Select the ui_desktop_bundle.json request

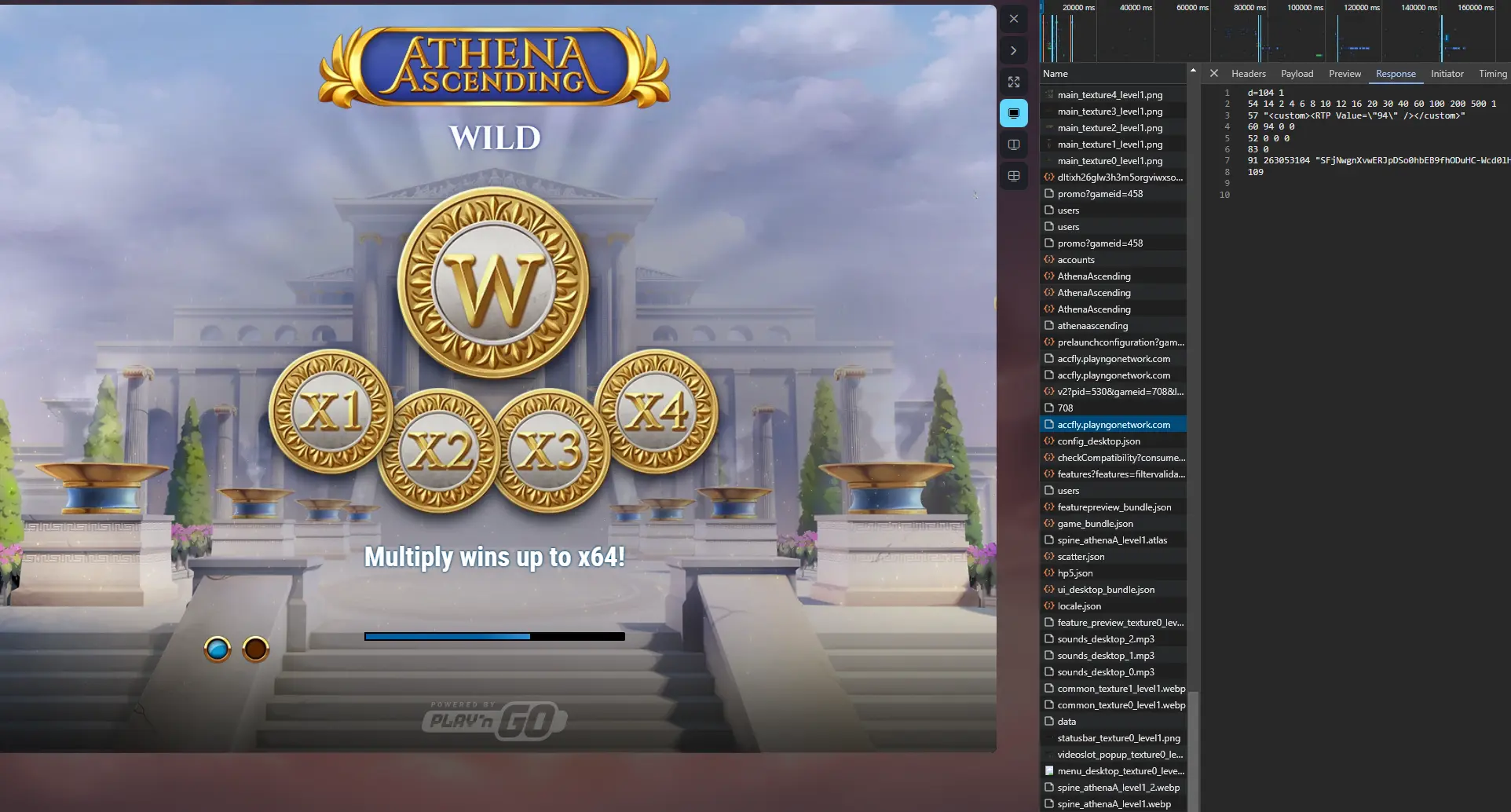pos(1113,589)
